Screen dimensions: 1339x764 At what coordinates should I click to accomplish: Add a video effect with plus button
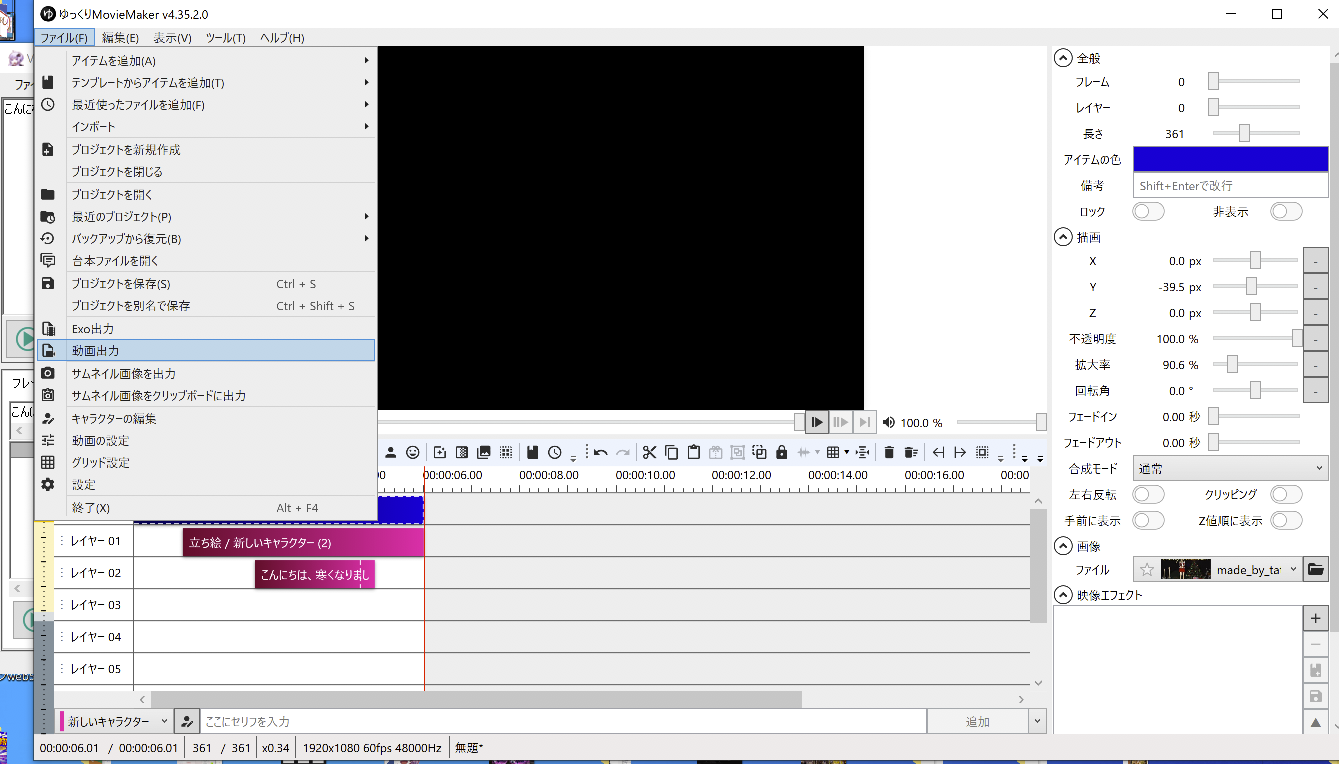pos(1316,619)
